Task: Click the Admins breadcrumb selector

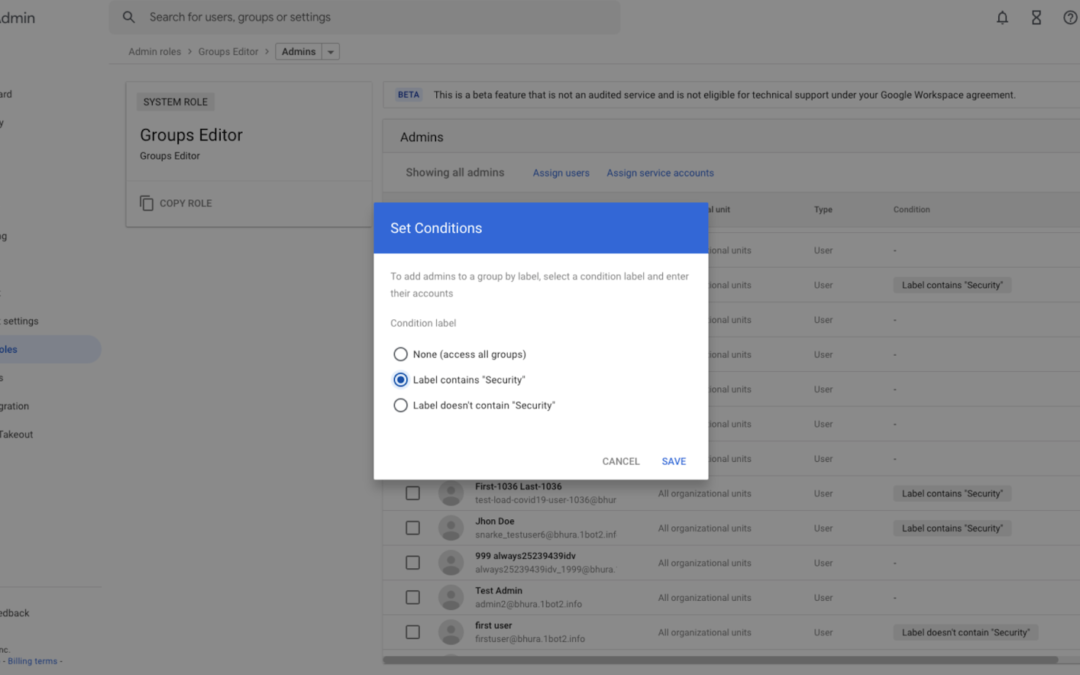Action: pyautogui.click(x=298, y=52)
